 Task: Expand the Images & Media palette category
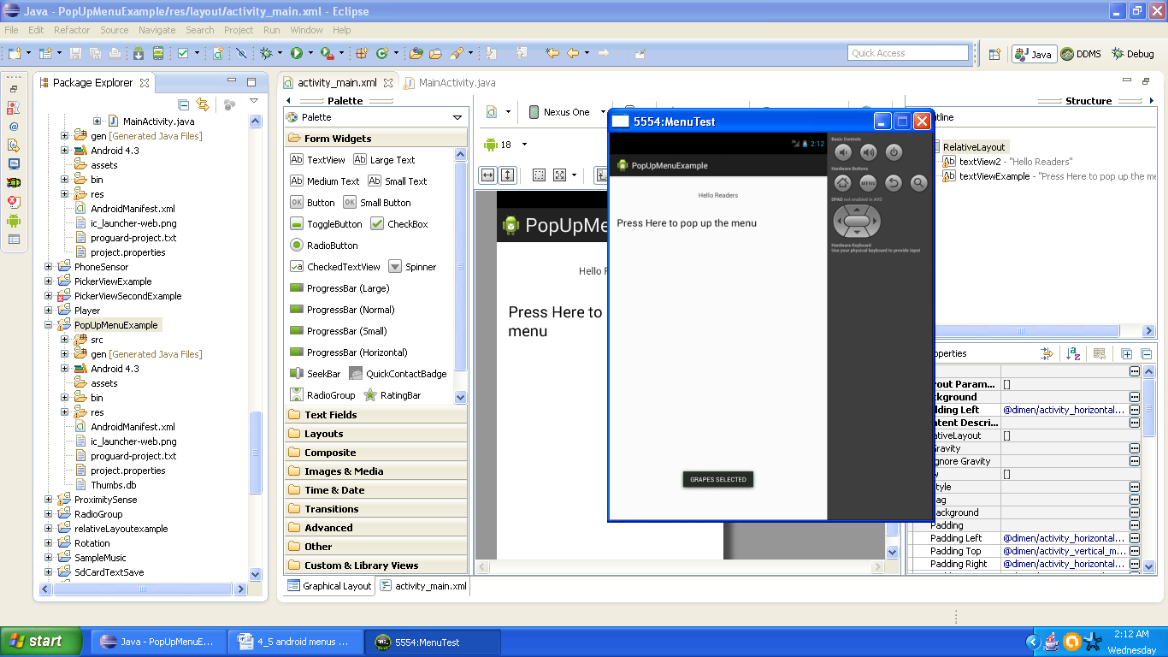click(x=375, y=472)
